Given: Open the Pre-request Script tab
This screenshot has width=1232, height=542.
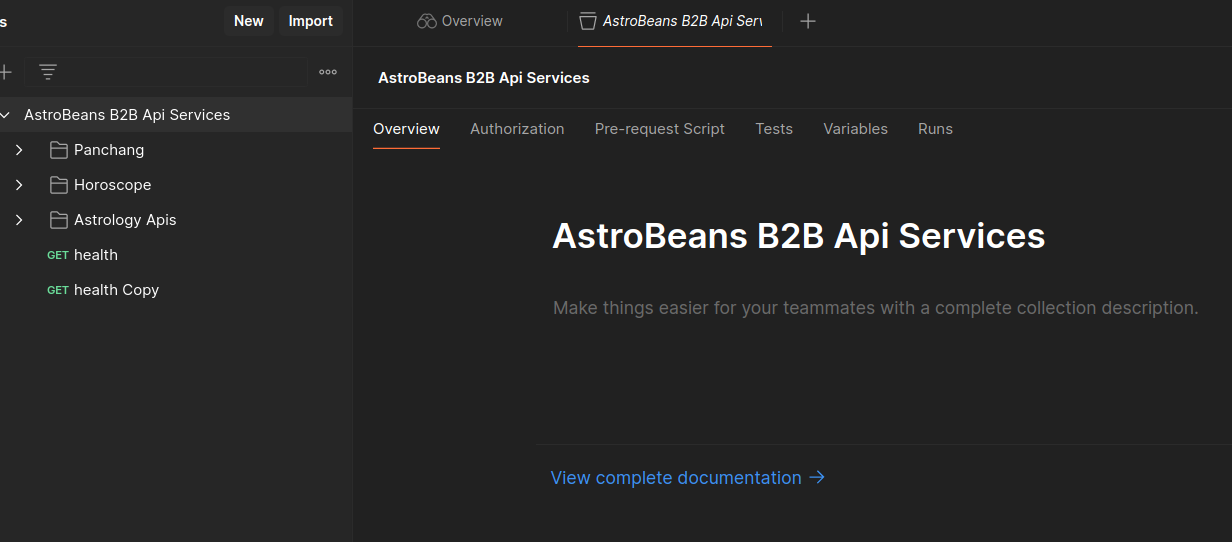Looking at the screenshot, I should point(659,129).
